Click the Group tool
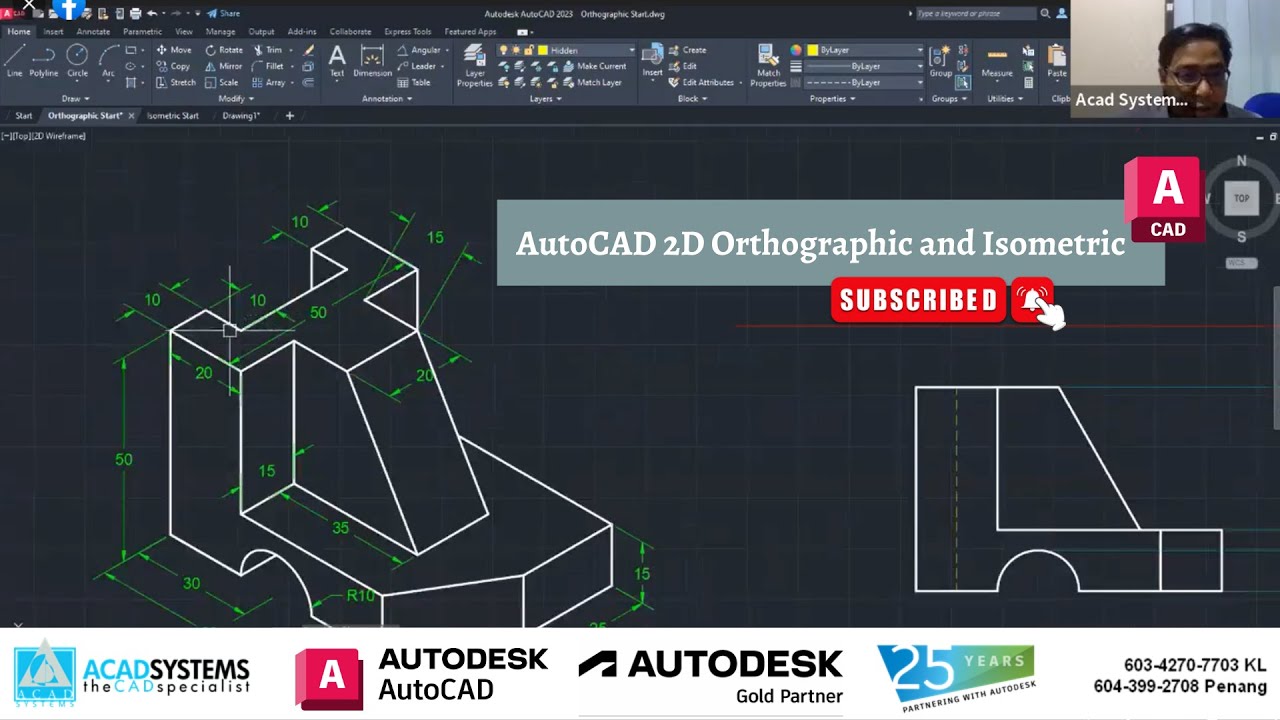 (941, 60)
